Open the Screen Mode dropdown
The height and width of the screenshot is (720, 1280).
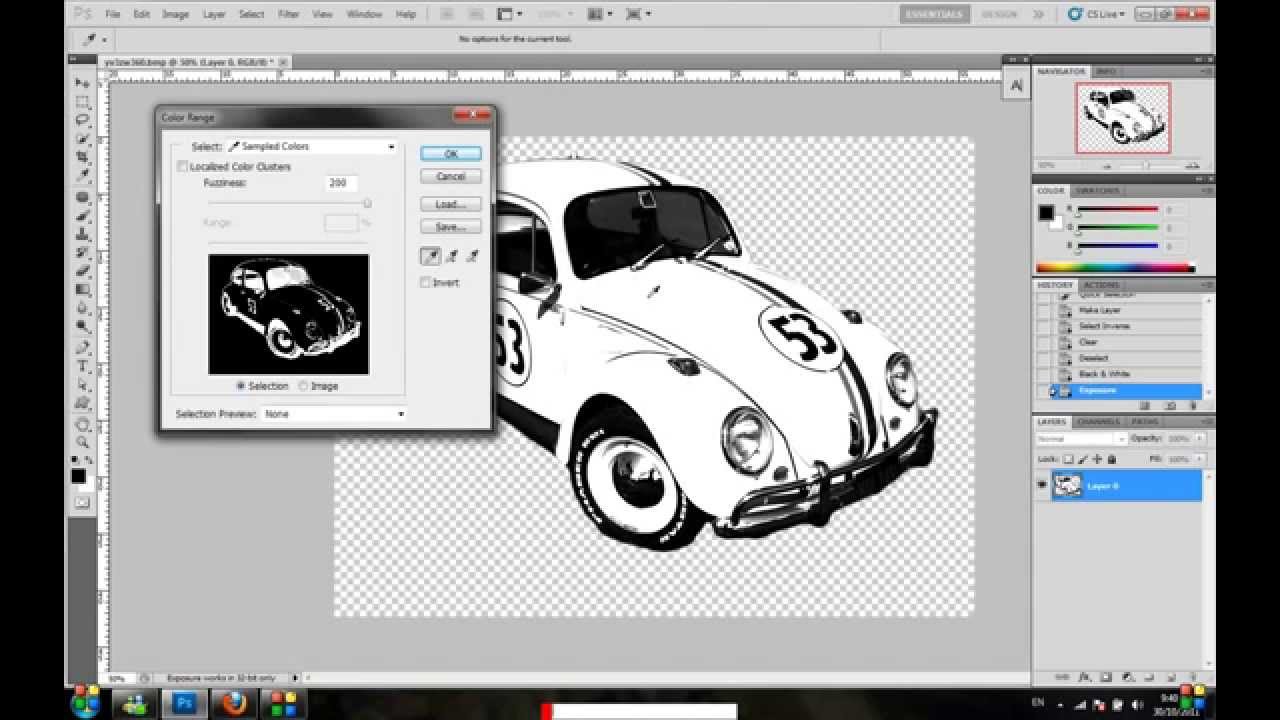(638, 14)
